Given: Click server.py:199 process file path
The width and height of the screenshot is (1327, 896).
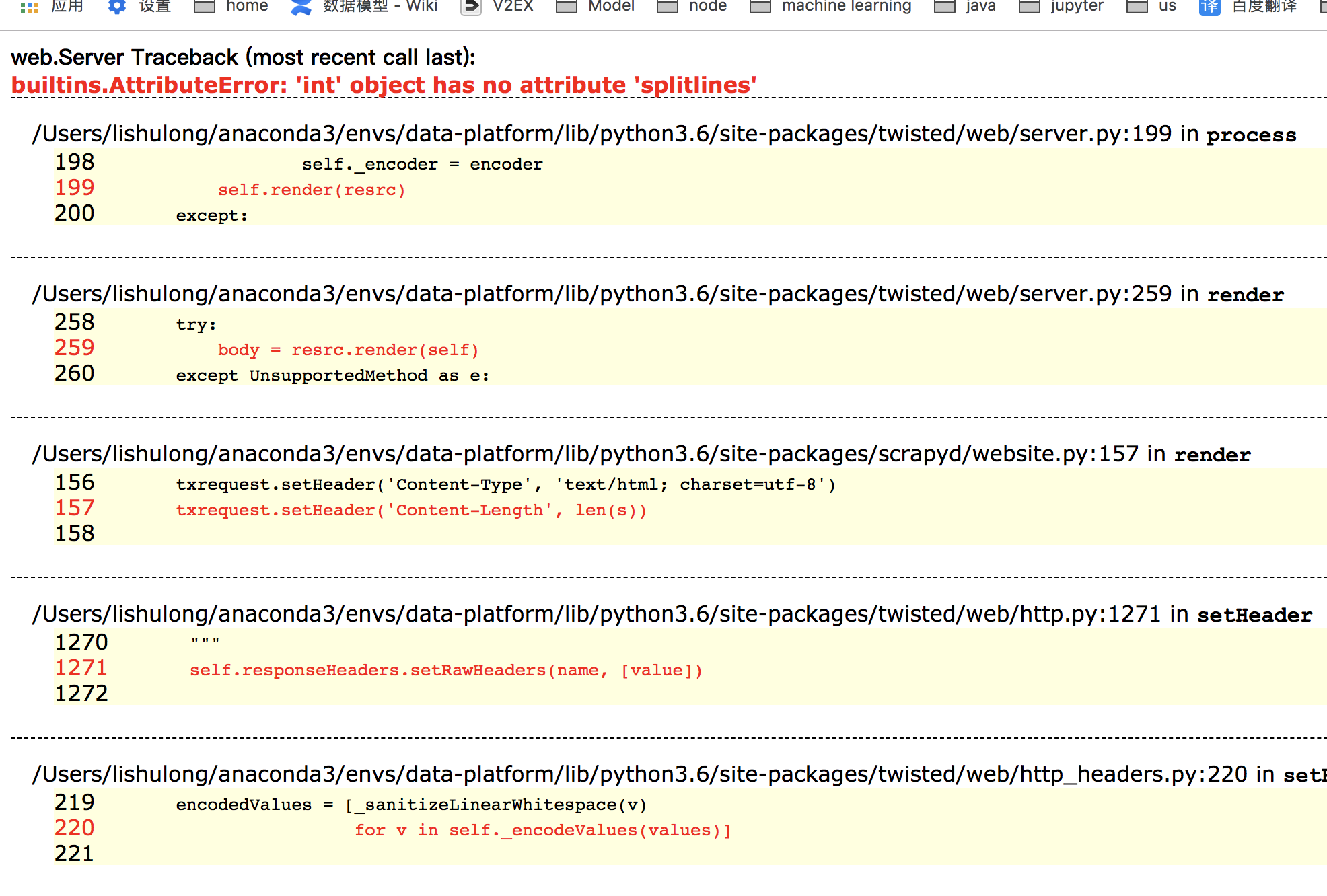Looking at the screenshot, I should [x=663, y=134].
